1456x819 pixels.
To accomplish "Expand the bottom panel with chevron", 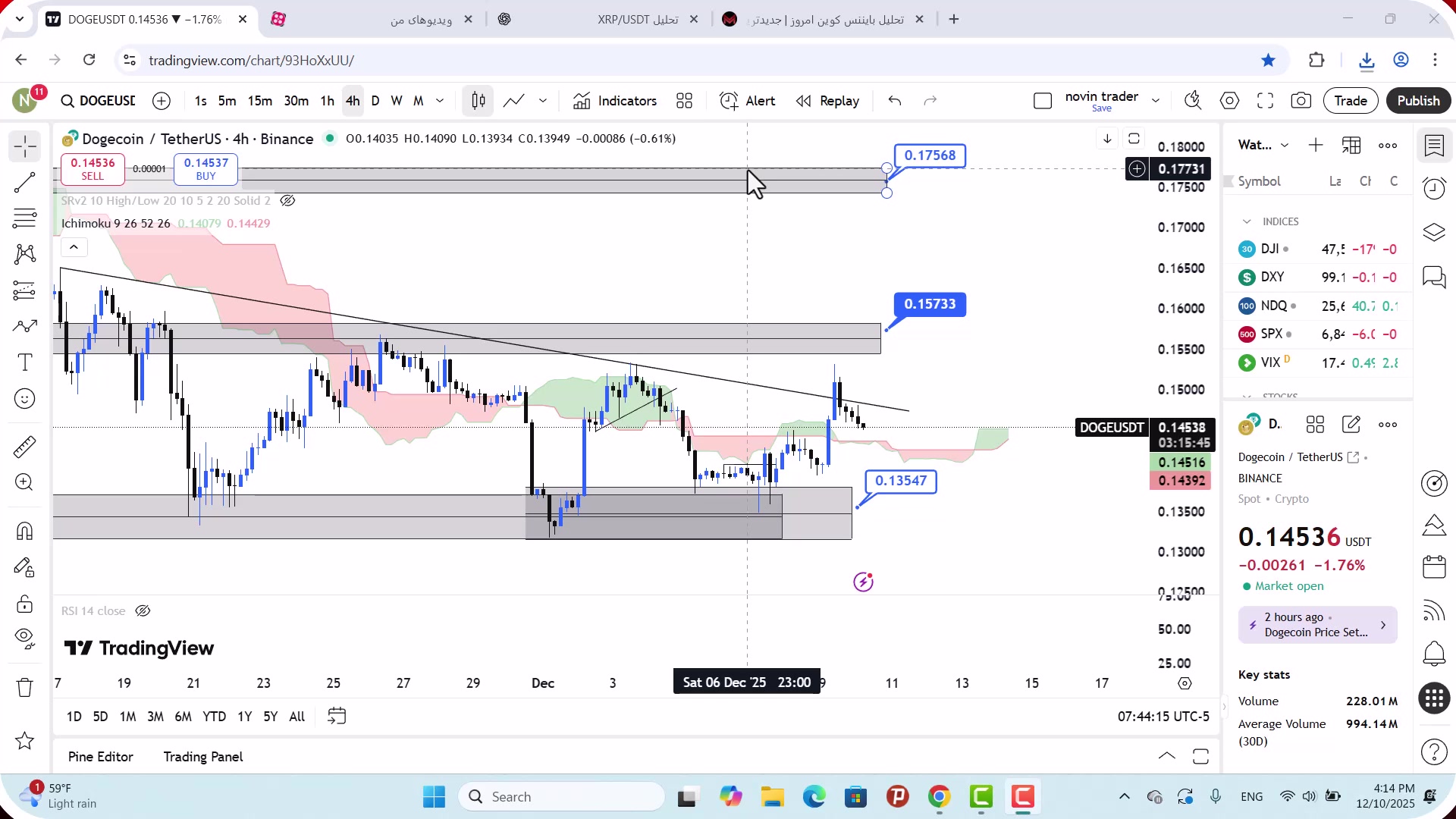I will click(x=1167, y=756).
